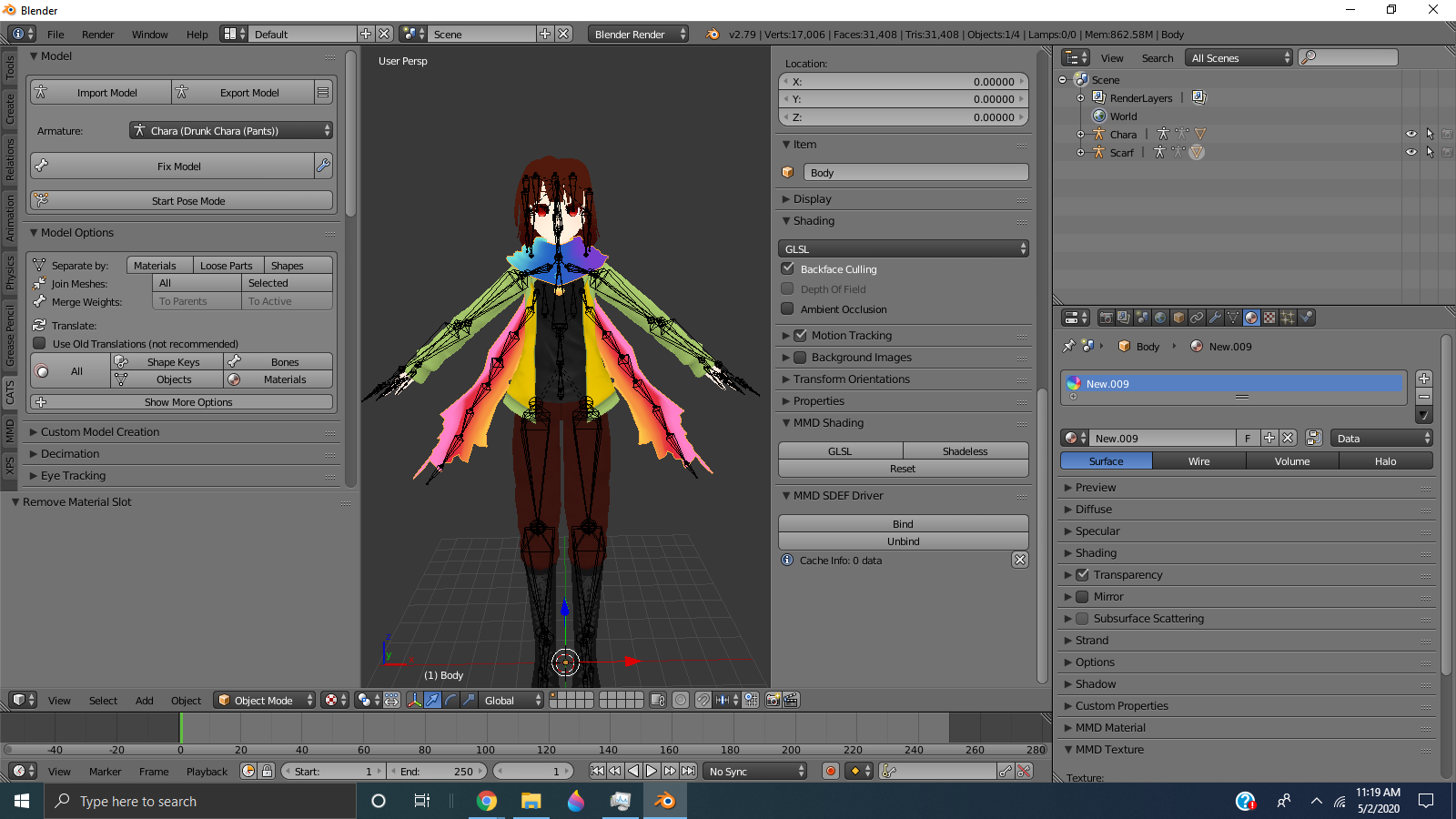Disable the Backface Culling checkbox

point(788,268)
